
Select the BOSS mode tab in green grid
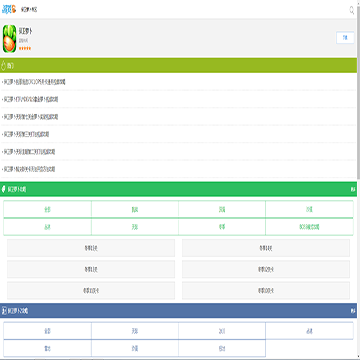(x=309, y=227)
